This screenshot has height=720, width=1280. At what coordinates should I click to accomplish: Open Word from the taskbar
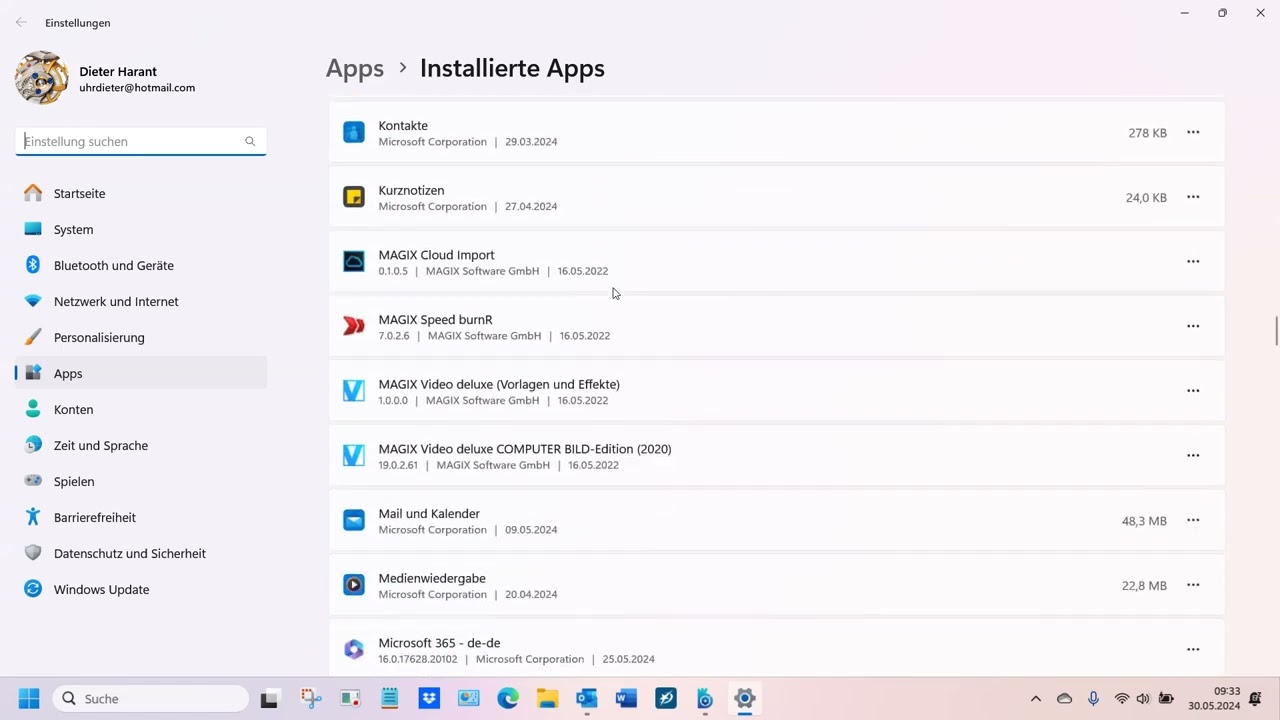pos(626,698)
